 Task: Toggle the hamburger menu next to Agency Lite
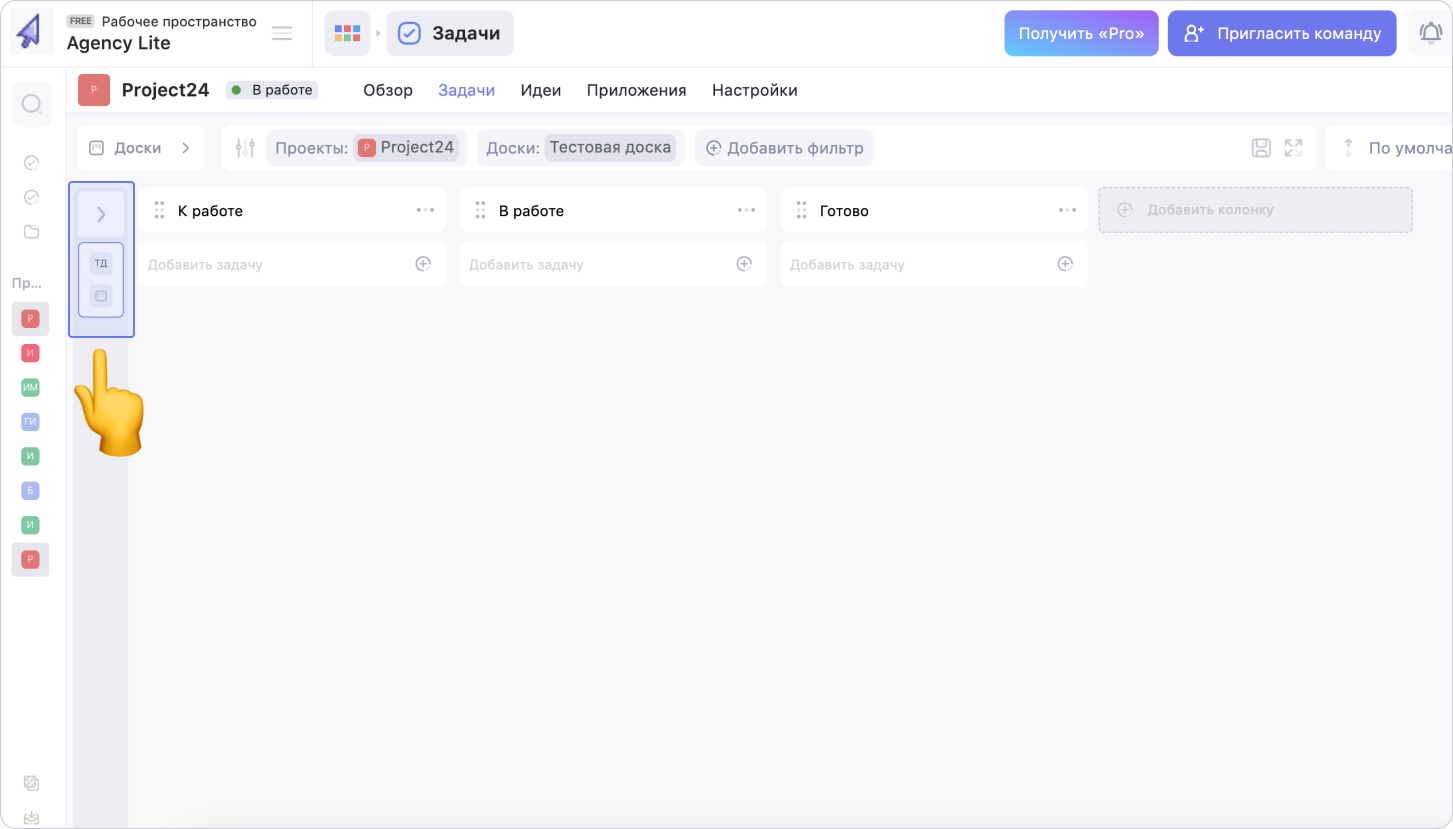pyautogui.click(x=282, y=33)
